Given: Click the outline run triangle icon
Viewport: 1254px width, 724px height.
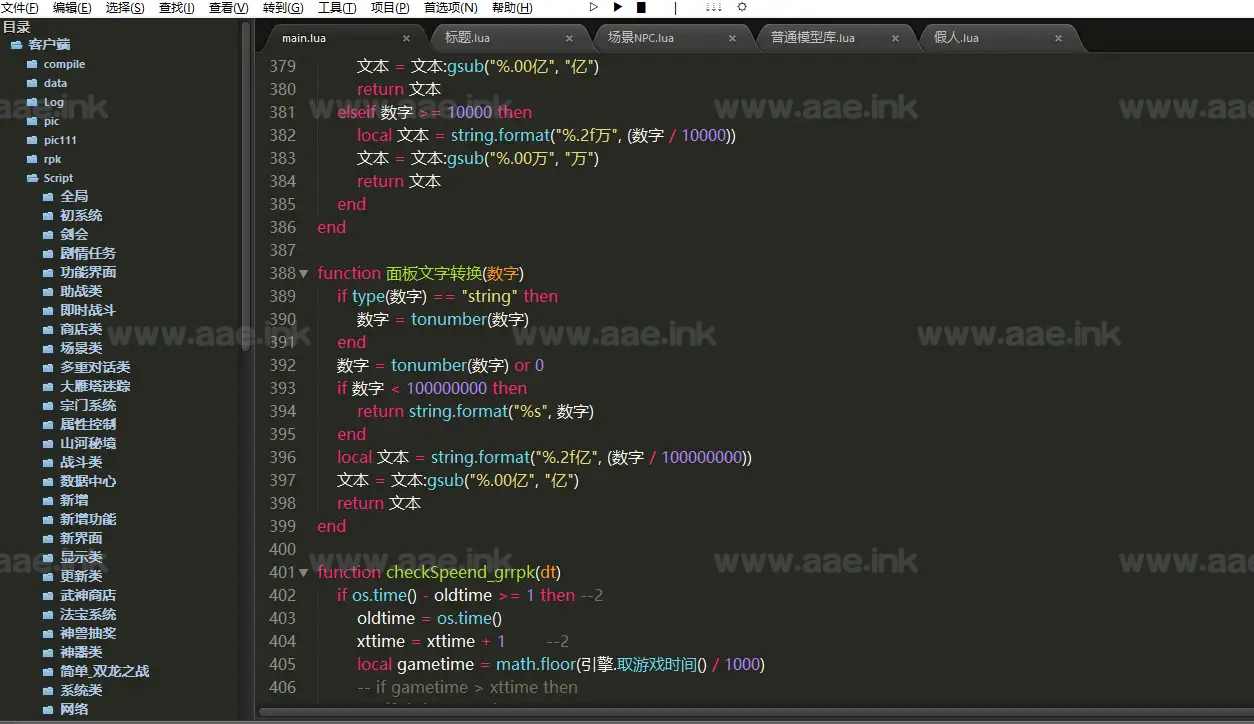Looking at the screenshot, I should [593, 7].
